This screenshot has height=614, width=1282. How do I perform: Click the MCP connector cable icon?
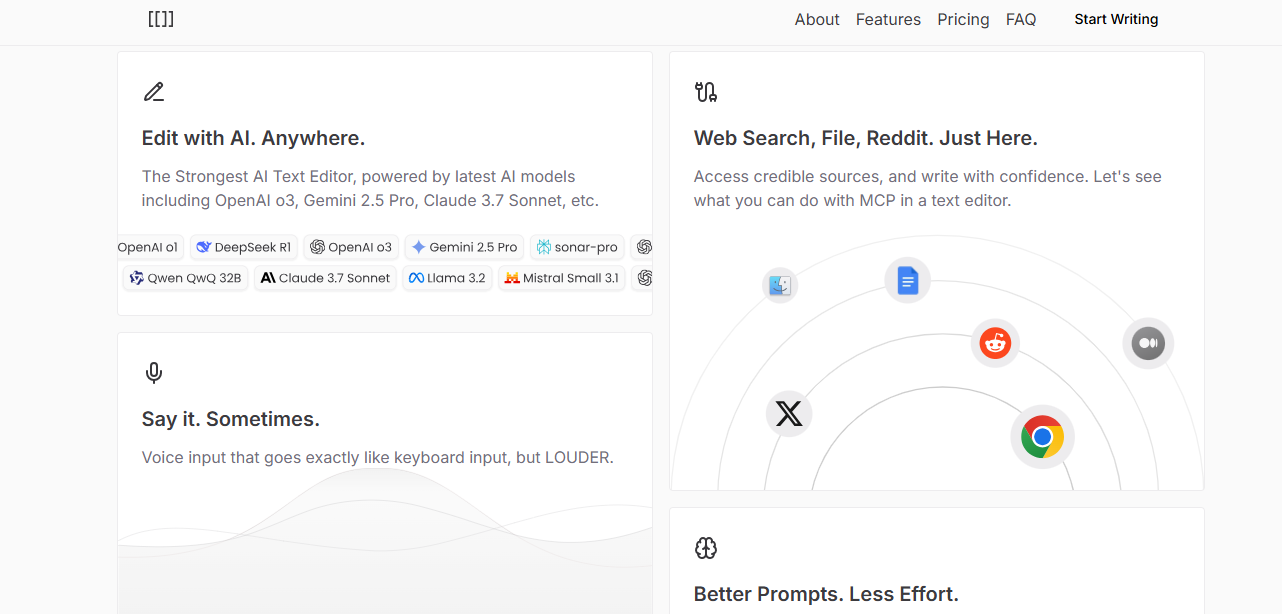tap(706, 93)
